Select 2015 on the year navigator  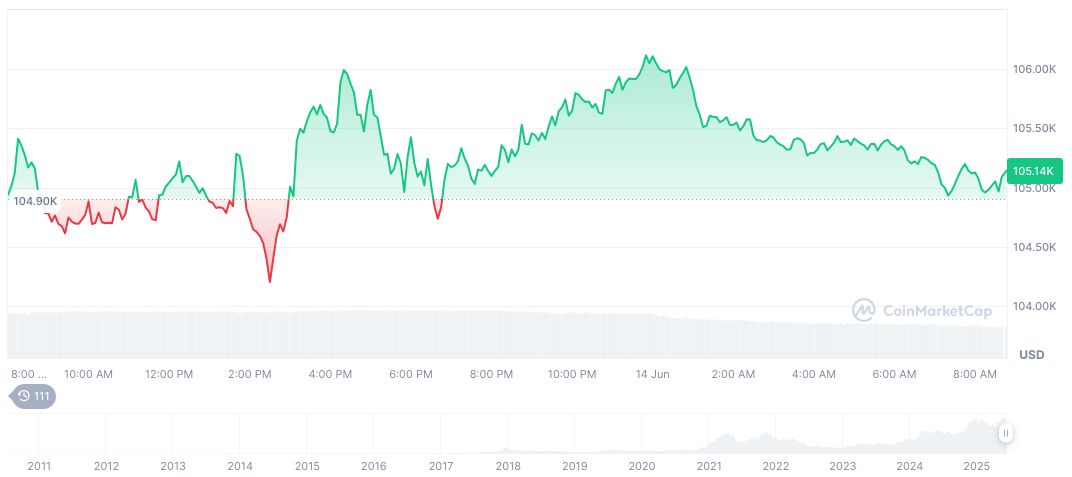(x=307, y=466)
